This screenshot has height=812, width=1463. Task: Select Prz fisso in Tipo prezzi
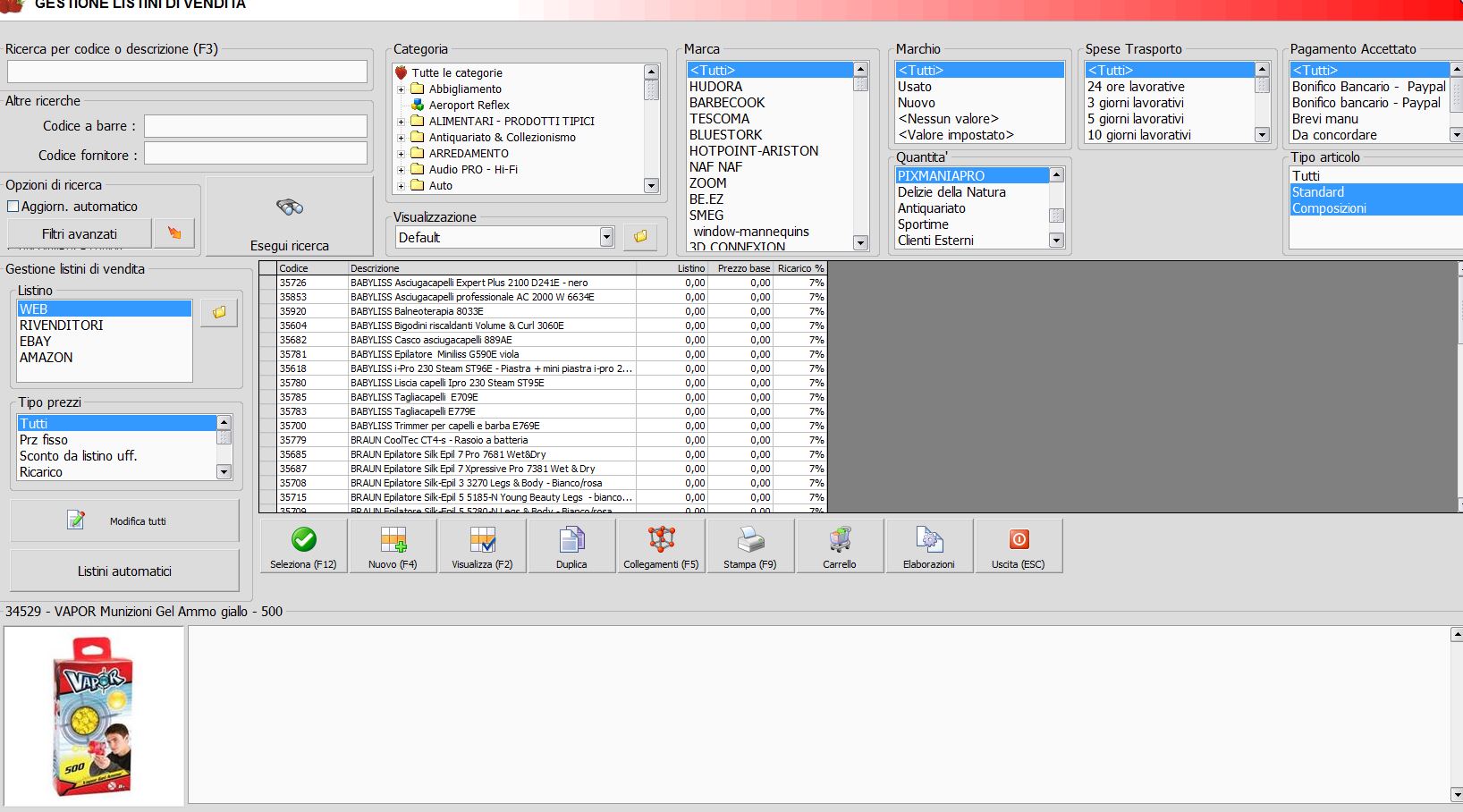point(117,440)
